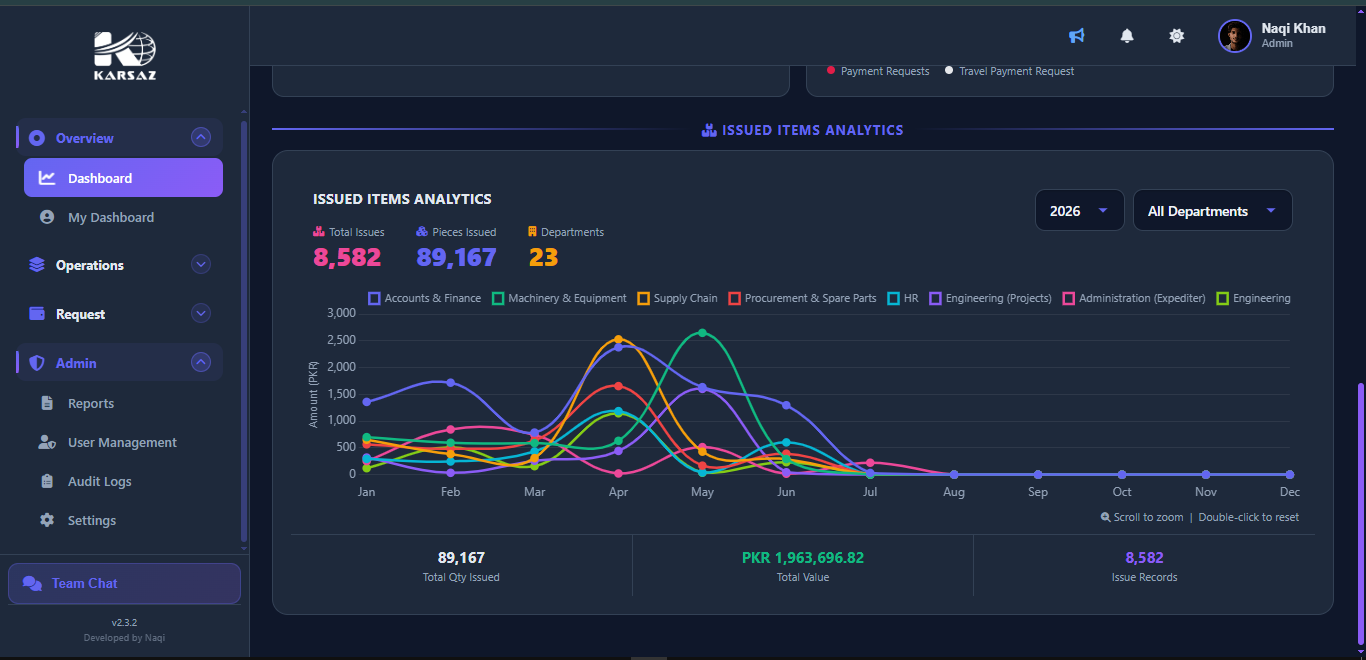Collapse the Overview section chevron
1366x660 pixels.
point(201,138)
